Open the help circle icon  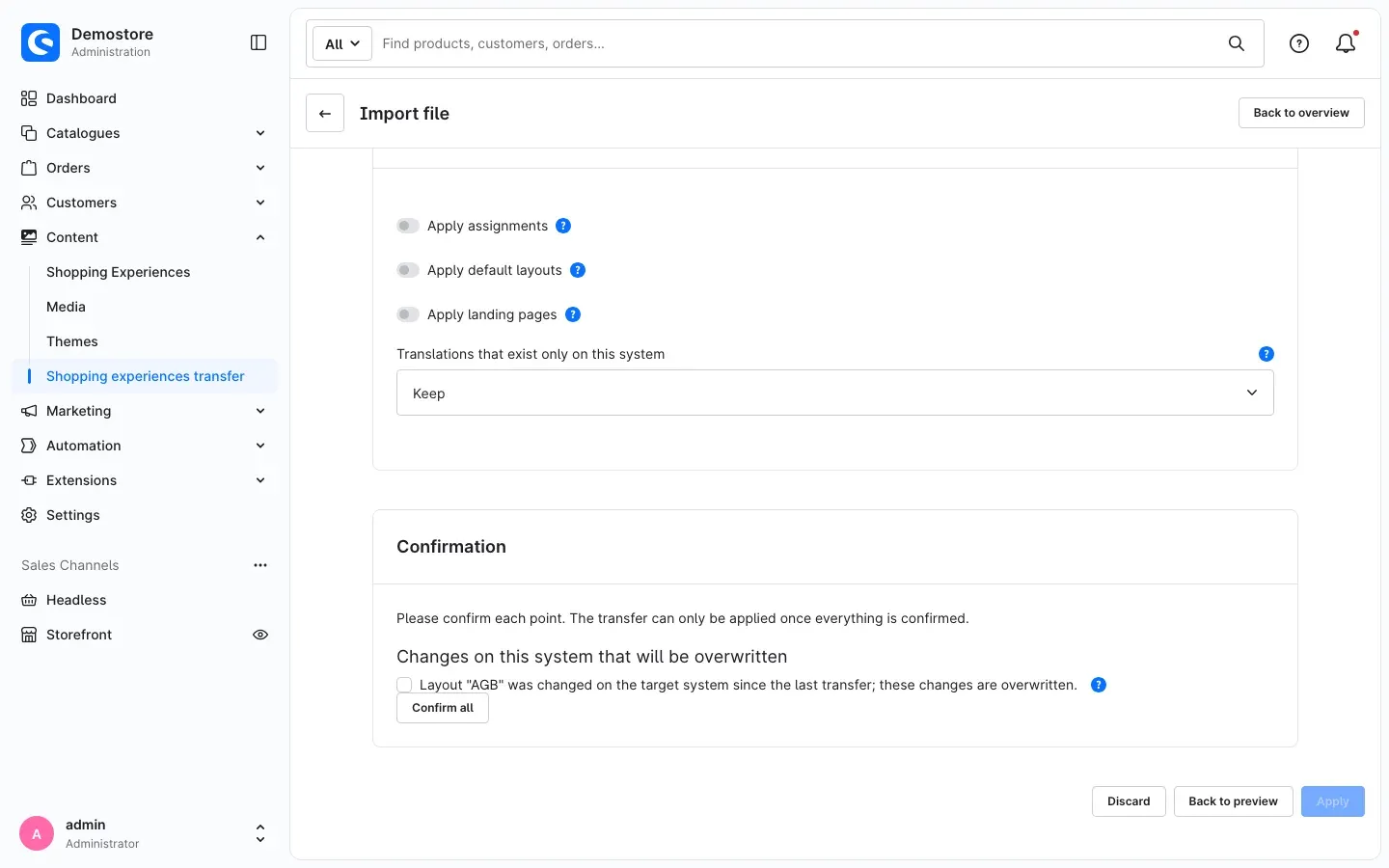(x=1299, y=43)
